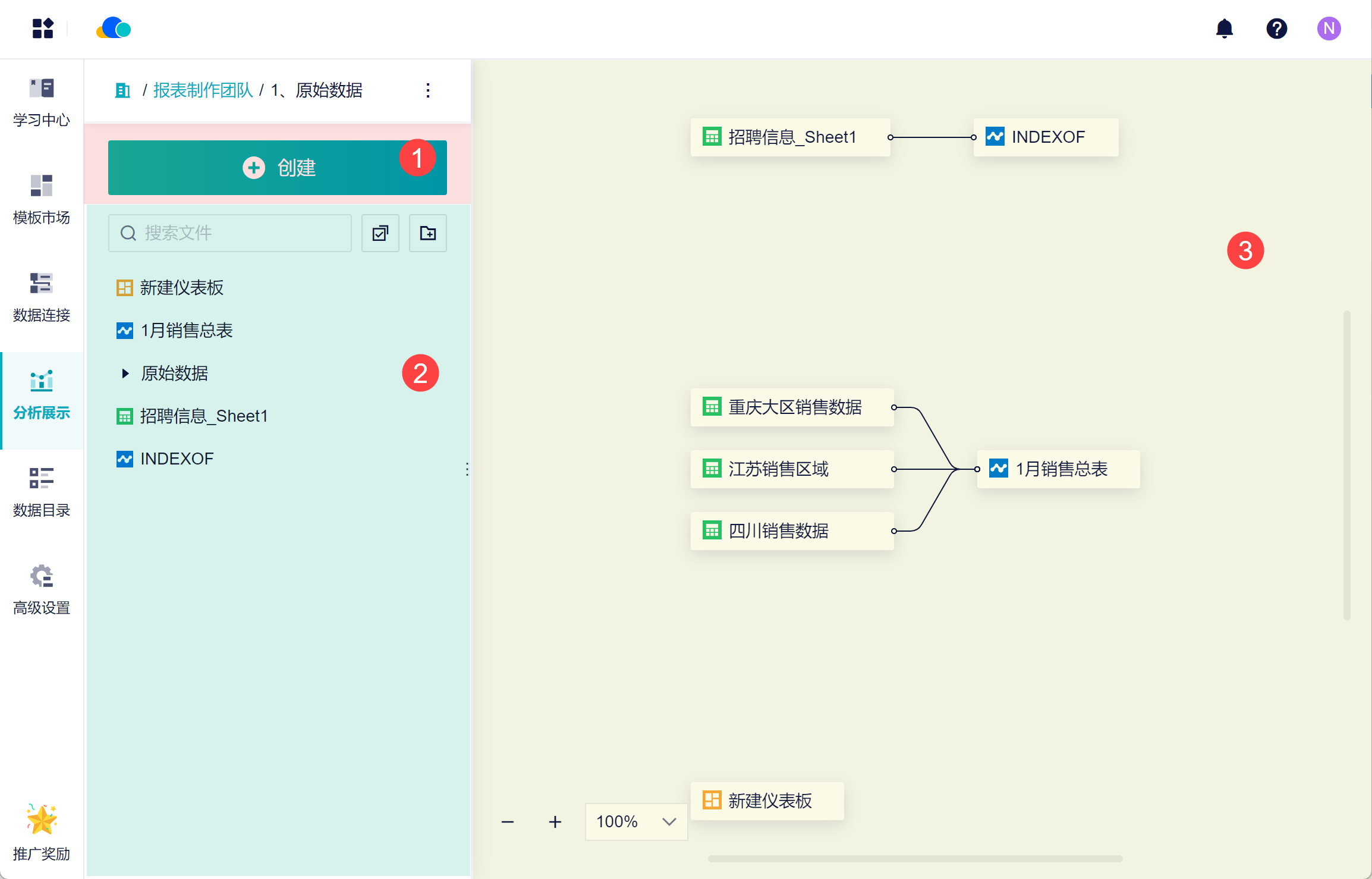Open 模板市场 in sidebar
The width and height of the screenshot is (1372, 879).
tap(42, 200)
